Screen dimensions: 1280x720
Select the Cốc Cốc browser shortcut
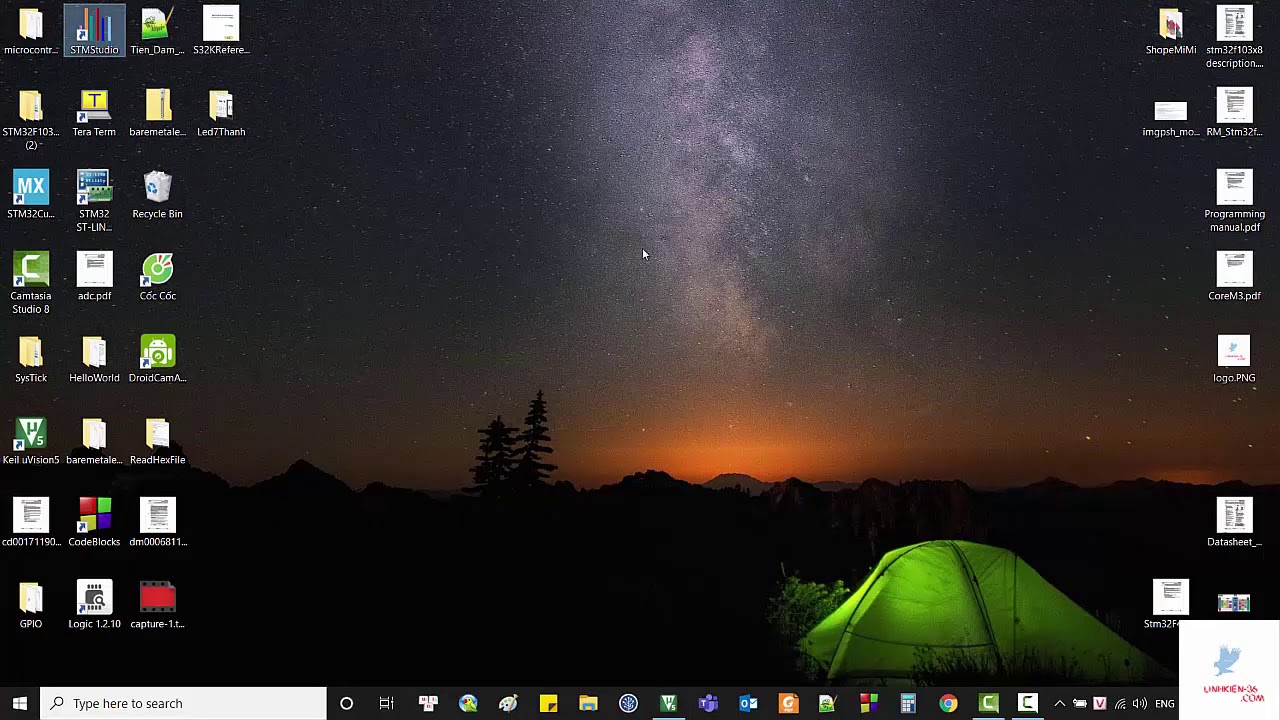[x=157, y=277]
